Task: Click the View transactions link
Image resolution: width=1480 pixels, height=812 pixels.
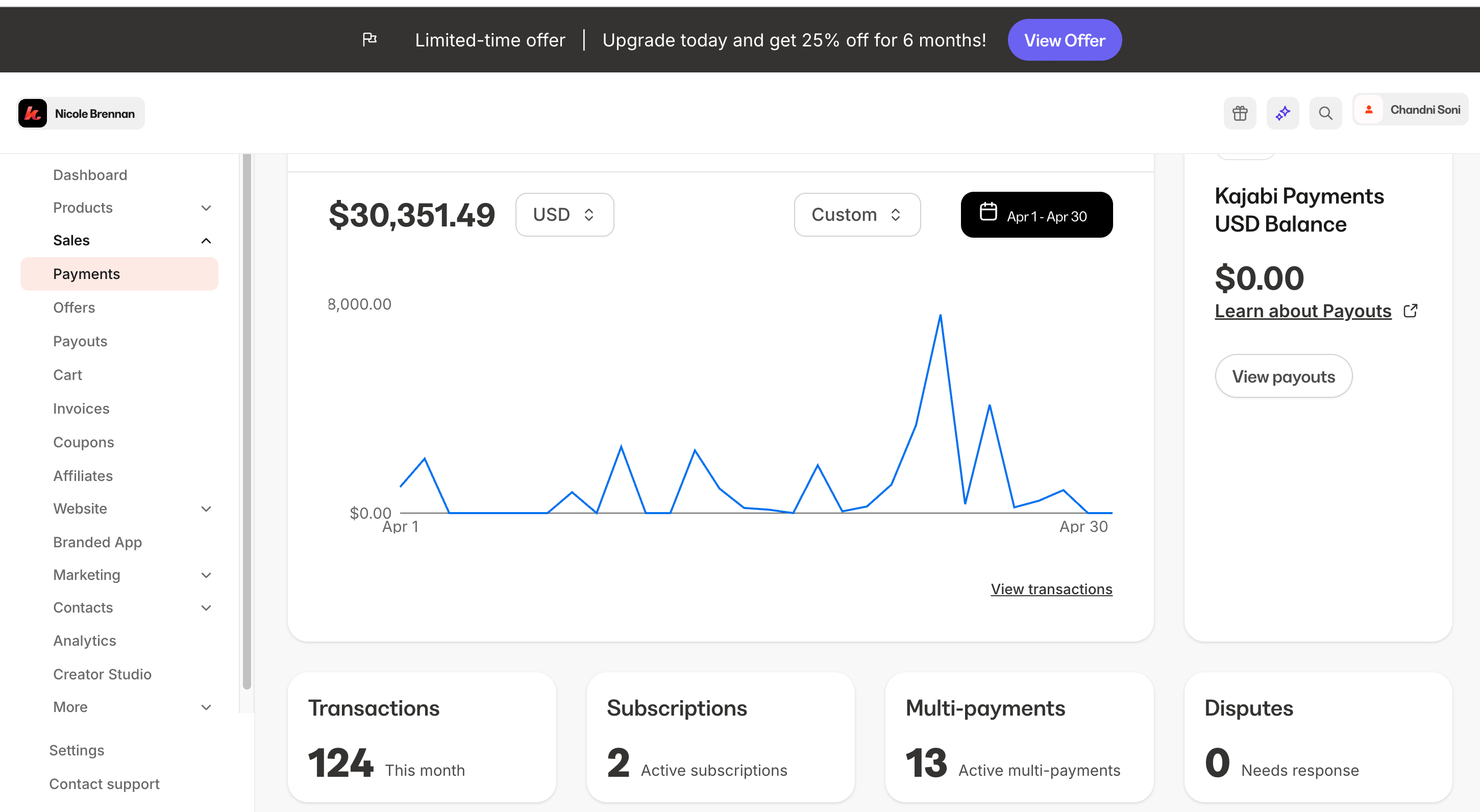Action: click(x=1051, y=589)
